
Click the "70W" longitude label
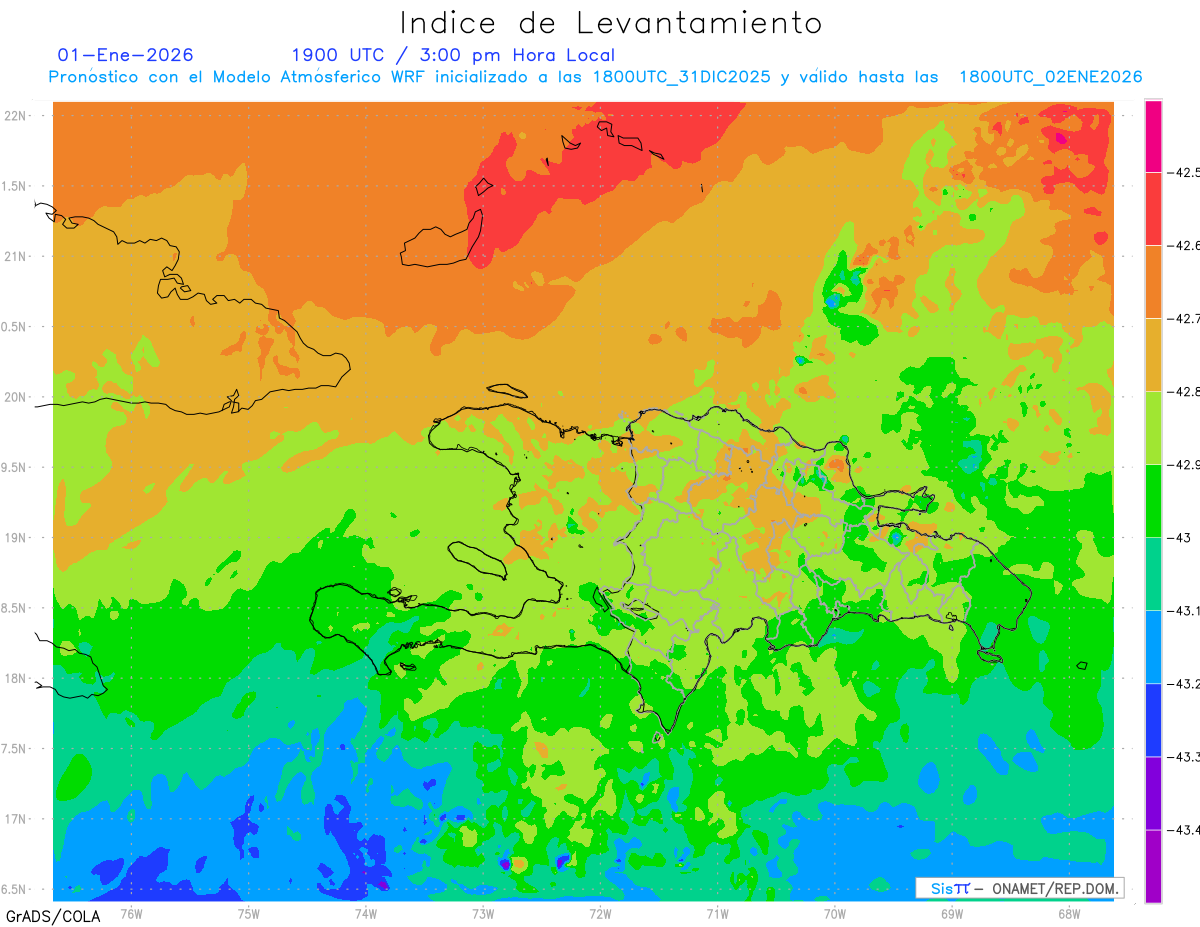[835, 913]
